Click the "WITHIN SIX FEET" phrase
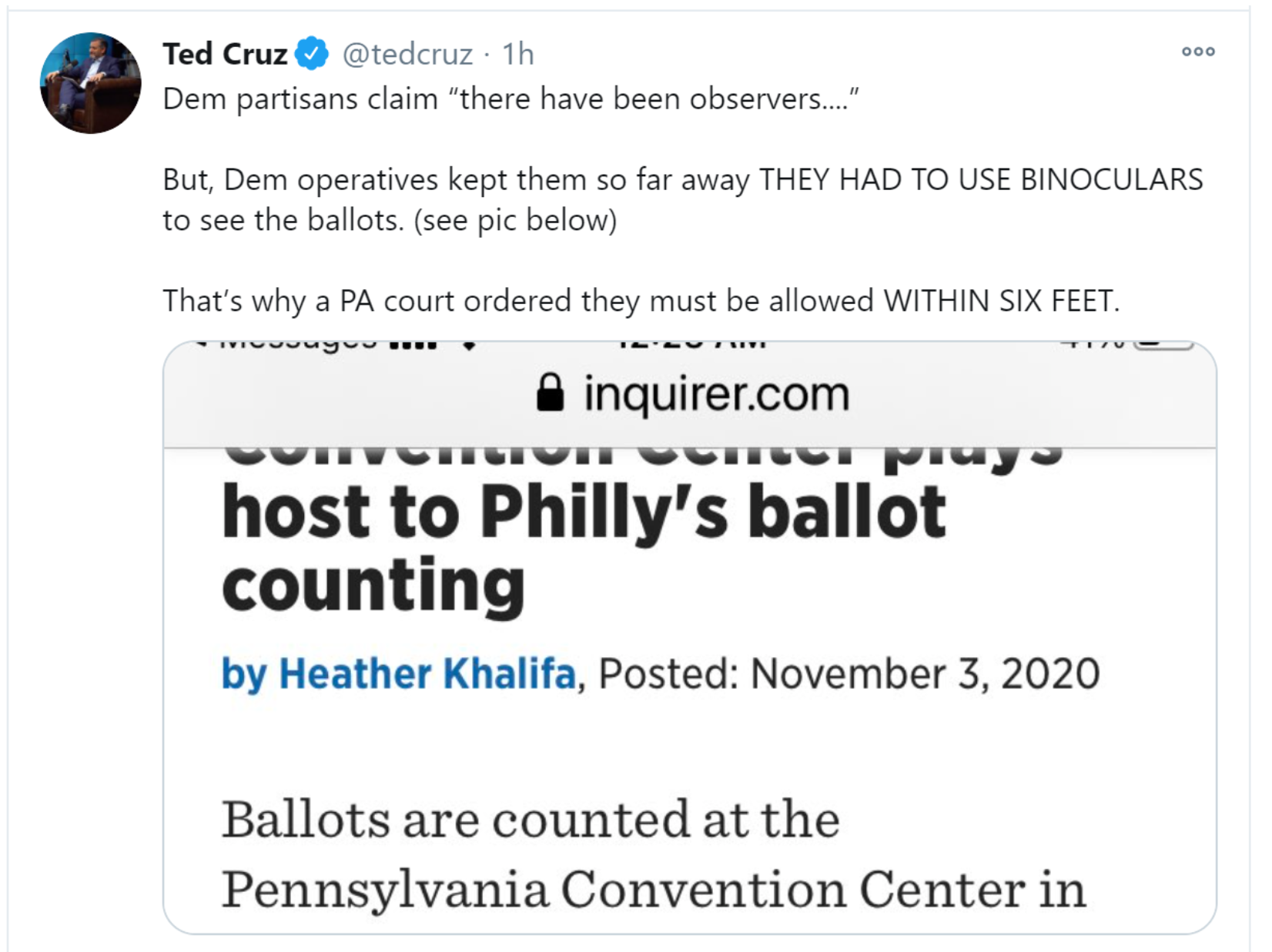The image size is (1272, 952). coord(999,301)
